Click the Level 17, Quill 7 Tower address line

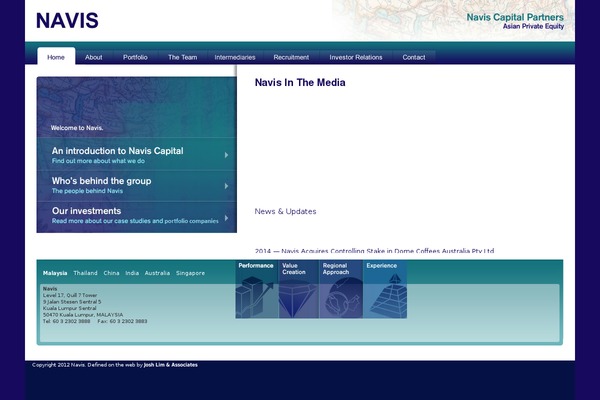click(70, 296)
